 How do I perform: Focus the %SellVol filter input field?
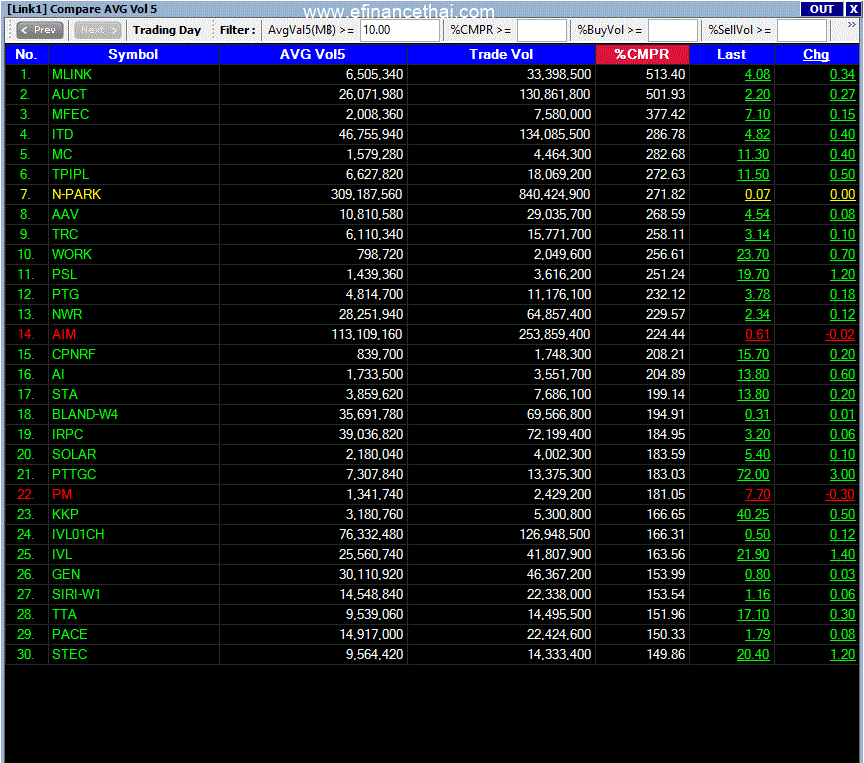tap(802, 30)
